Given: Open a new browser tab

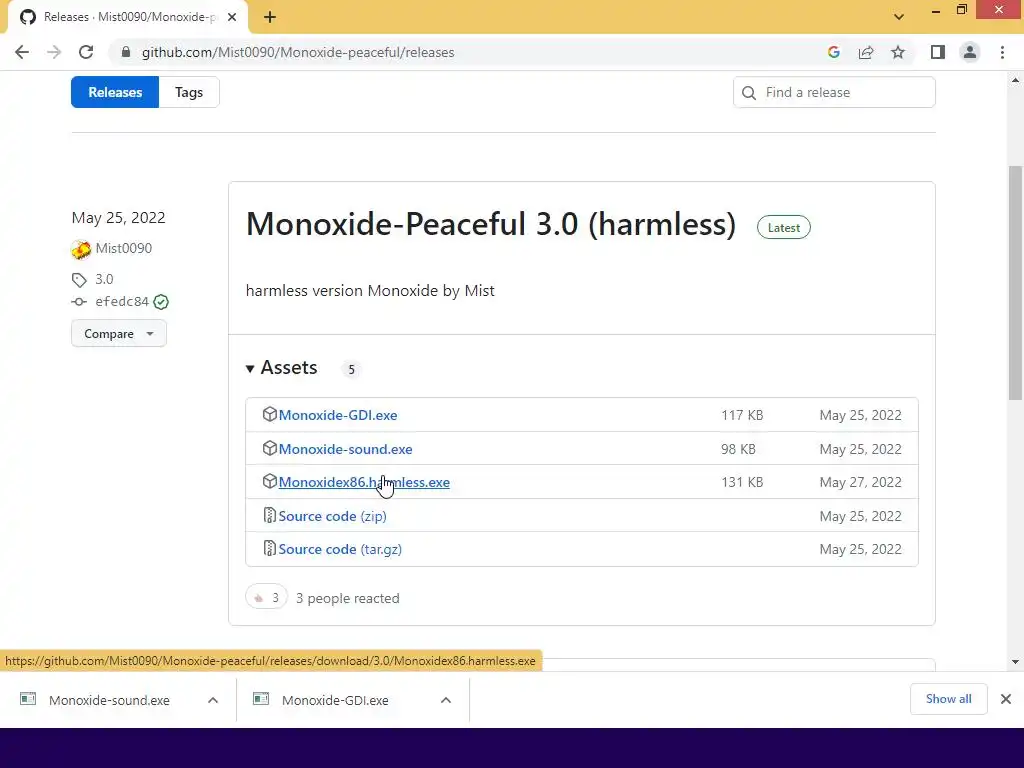Looking at the screenshot, I should (270, 17).
